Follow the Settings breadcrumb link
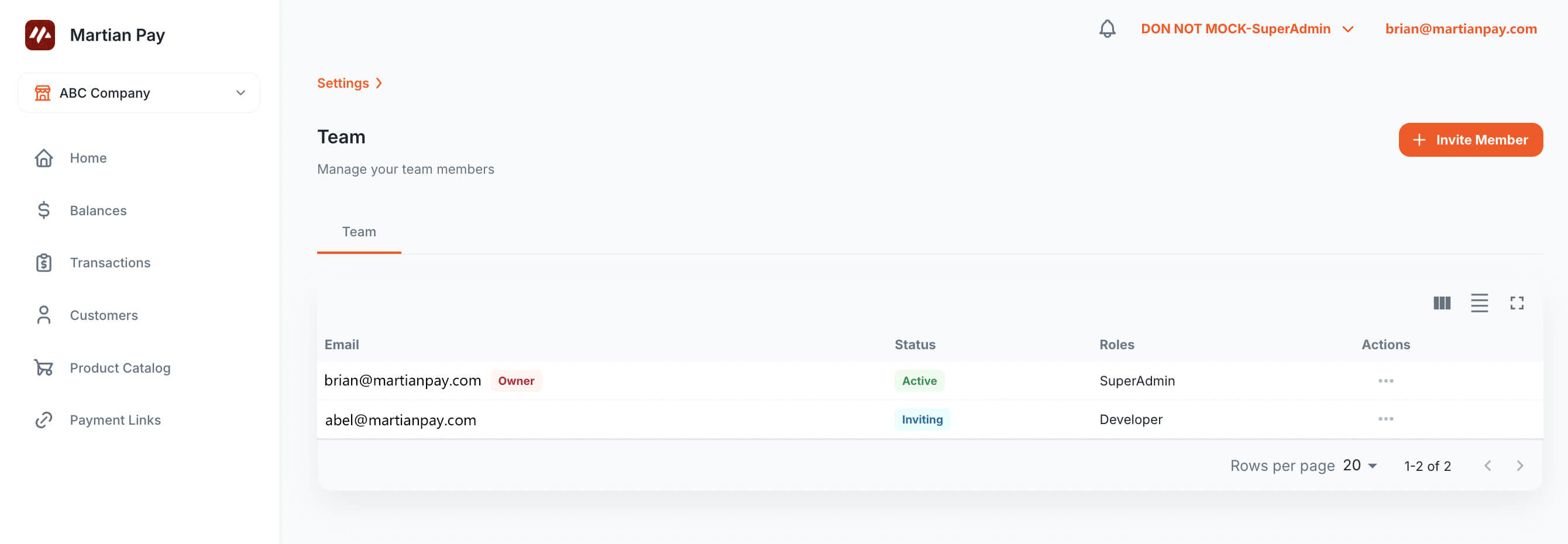Screen dimensions: 1568x544 343,84
